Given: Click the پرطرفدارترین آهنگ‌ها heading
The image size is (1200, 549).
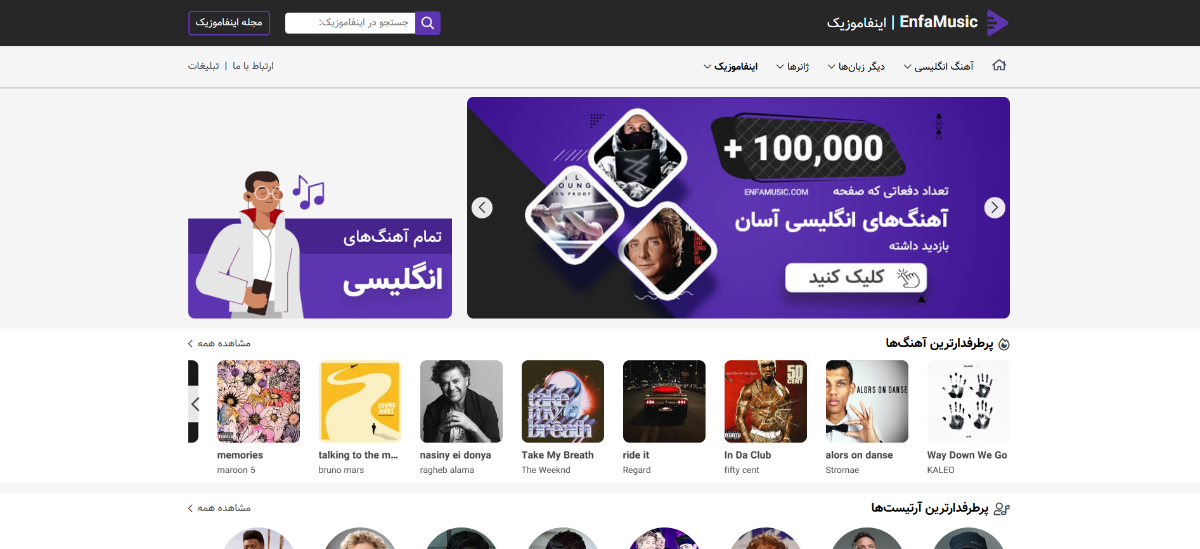Looking at the screenshot, I should (940, 343).
